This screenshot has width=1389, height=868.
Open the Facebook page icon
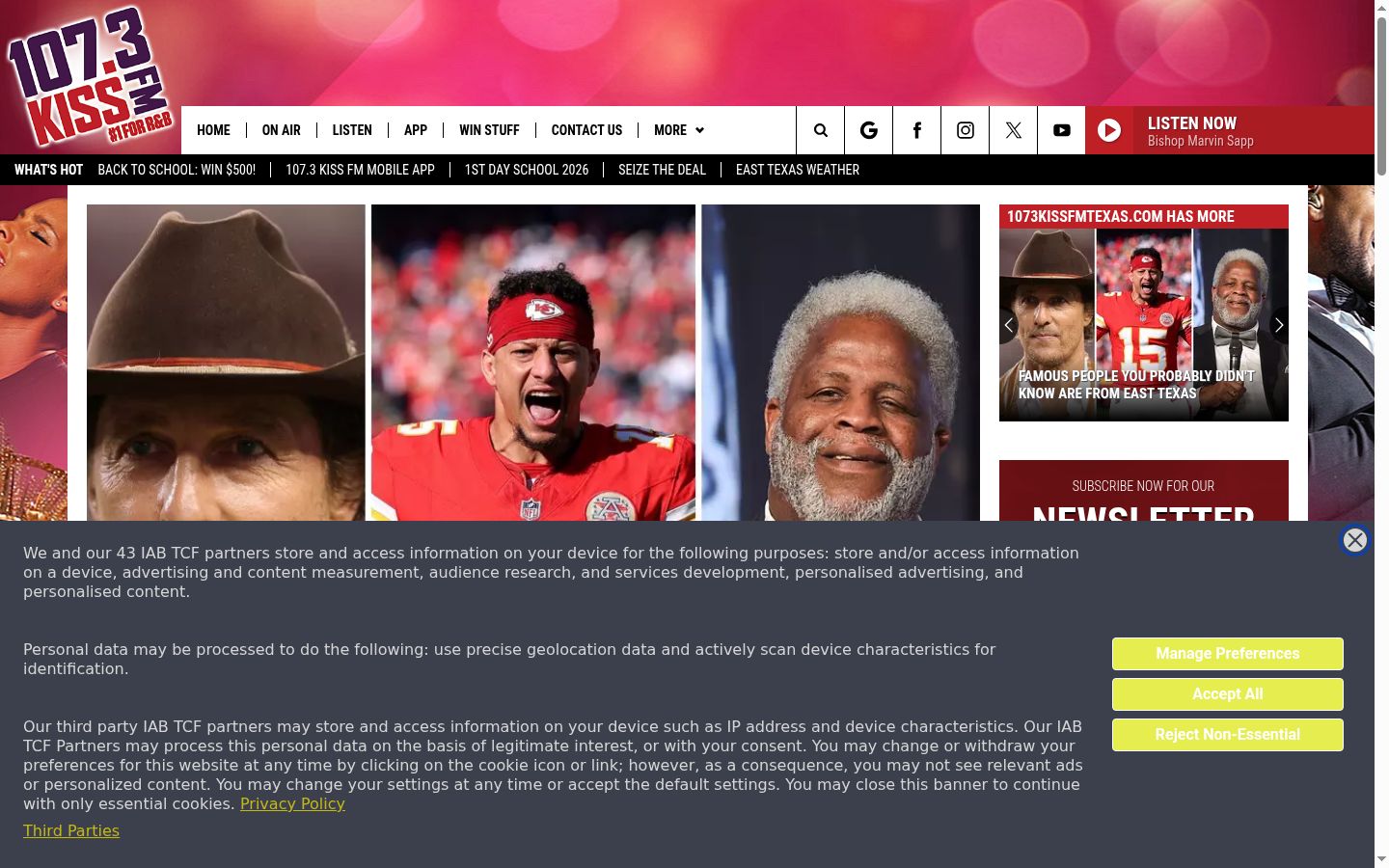click(916, 130)
